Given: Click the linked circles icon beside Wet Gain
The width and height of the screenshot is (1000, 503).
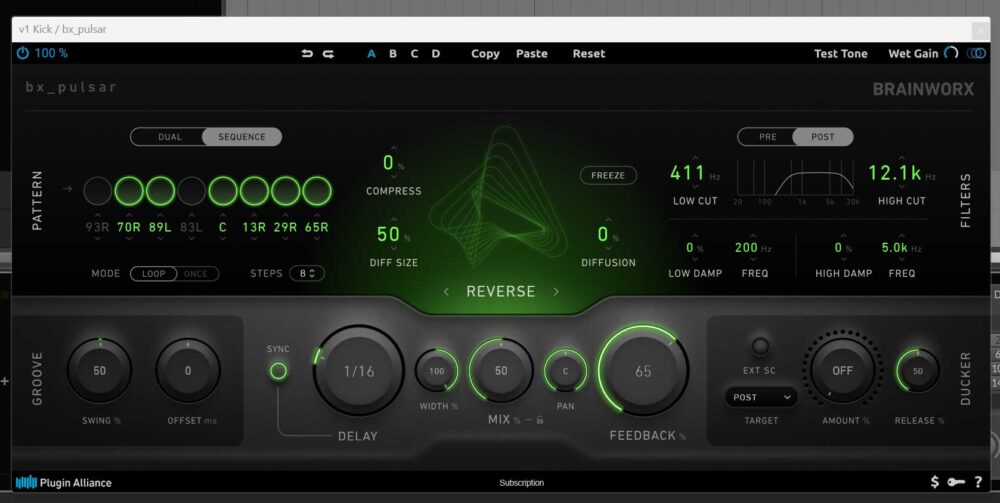Looking at the screenshot, I should [x=976, y=54].
